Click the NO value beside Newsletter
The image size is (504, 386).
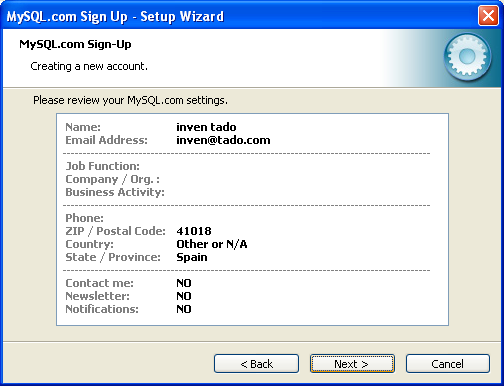click(x=184, y=296)
